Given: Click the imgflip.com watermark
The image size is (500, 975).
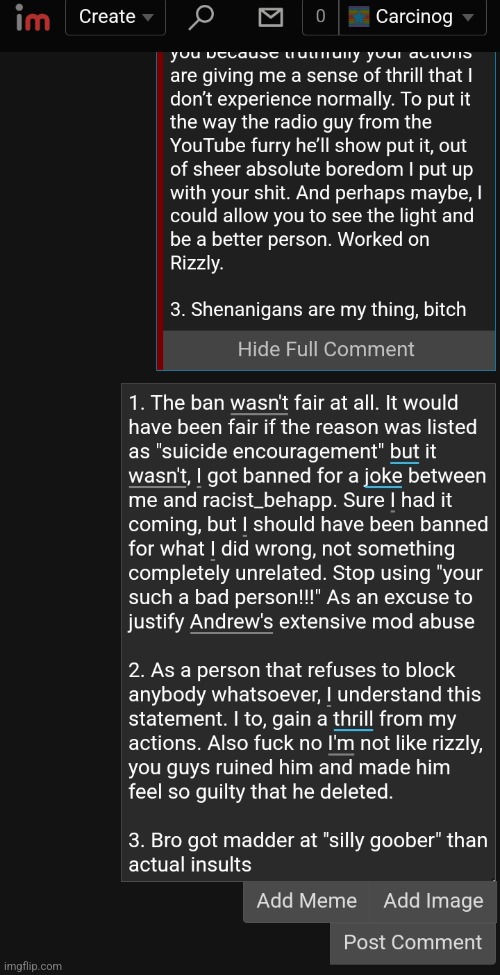Looking at the screenshot, I should [x=31, y=966].
